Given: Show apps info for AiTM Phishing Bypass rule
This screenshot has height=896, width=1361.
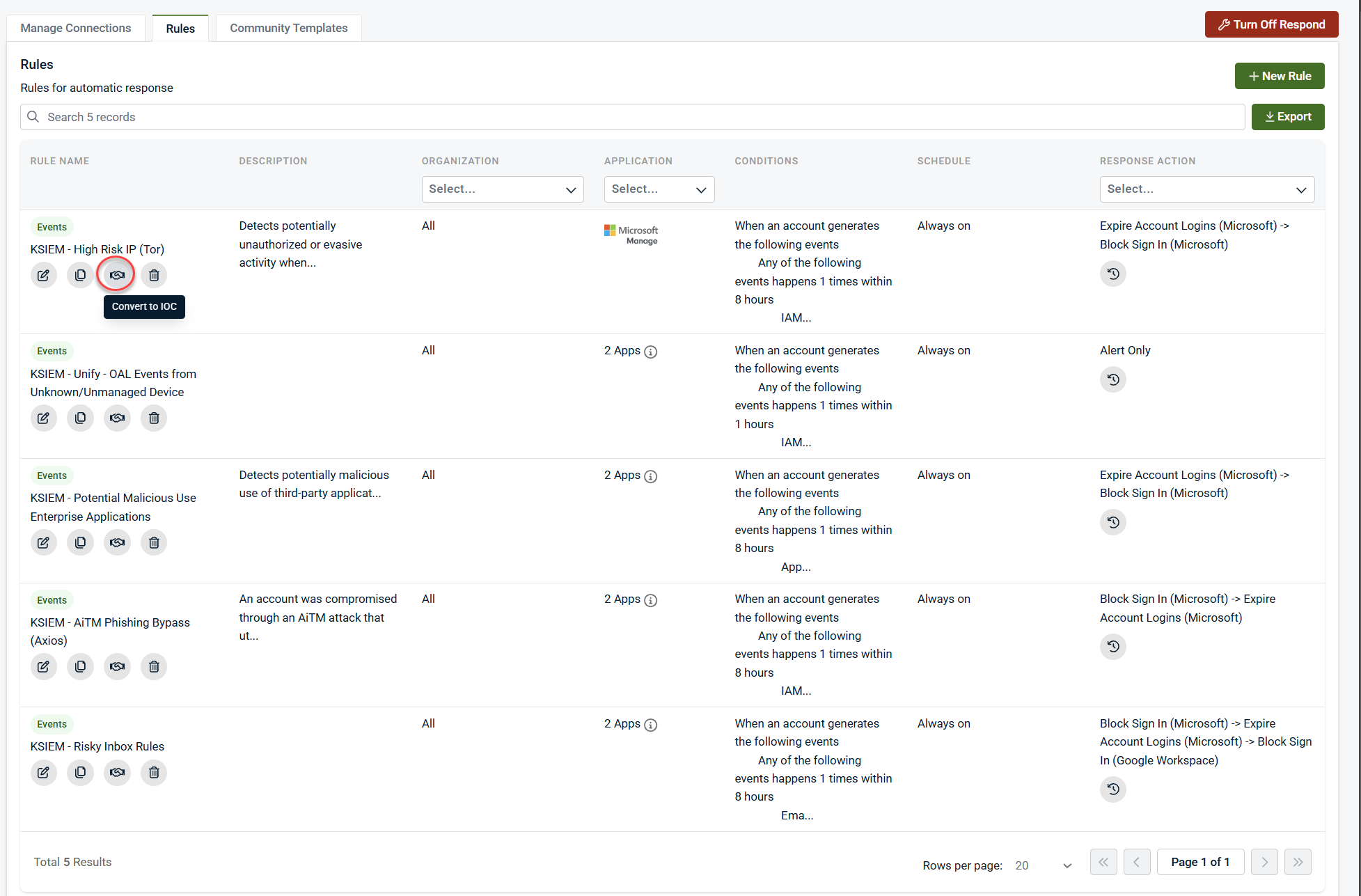Looking at the screenshot, I should click(x=650, y=600).
